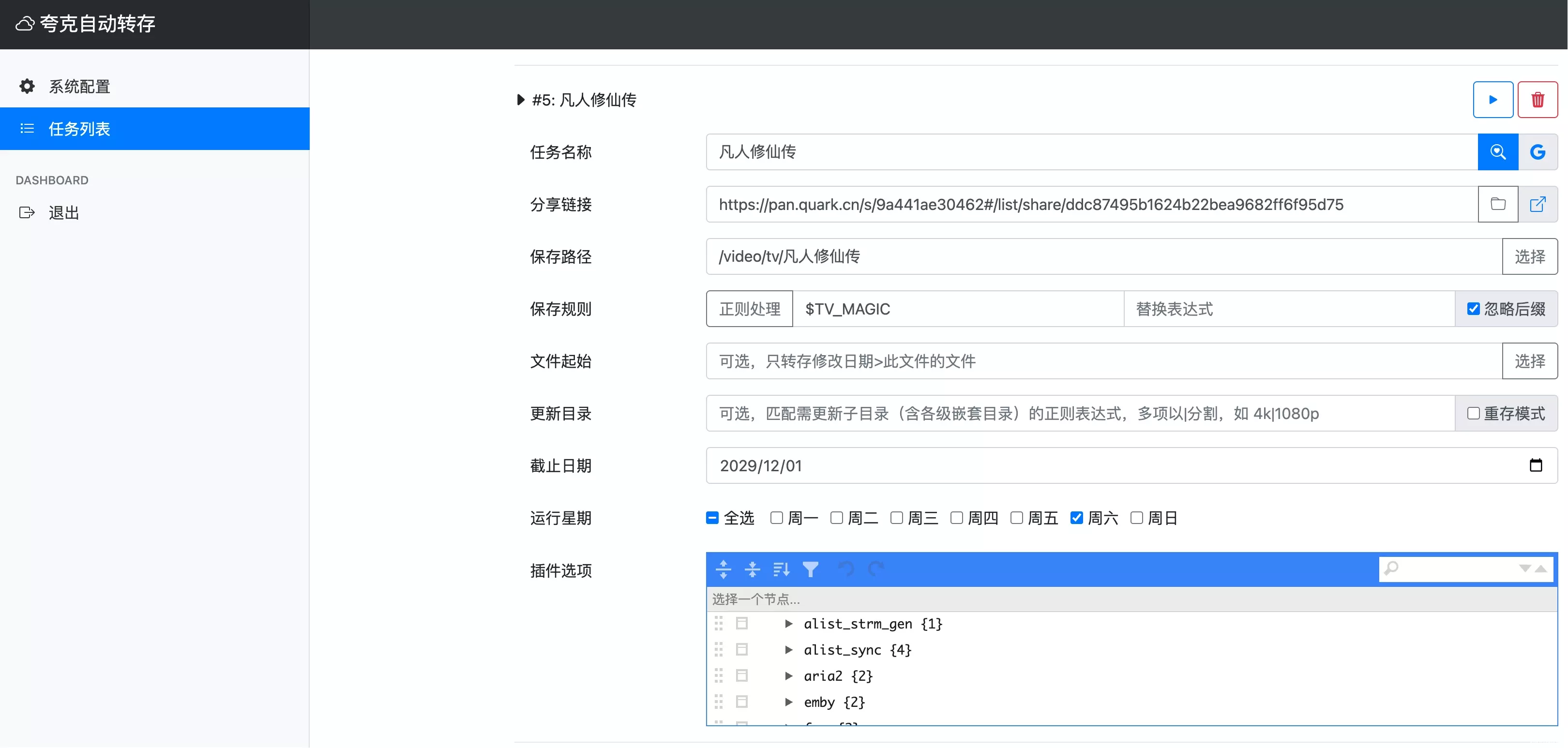Sort contents in plugin editor

click(x=781, y=569)
